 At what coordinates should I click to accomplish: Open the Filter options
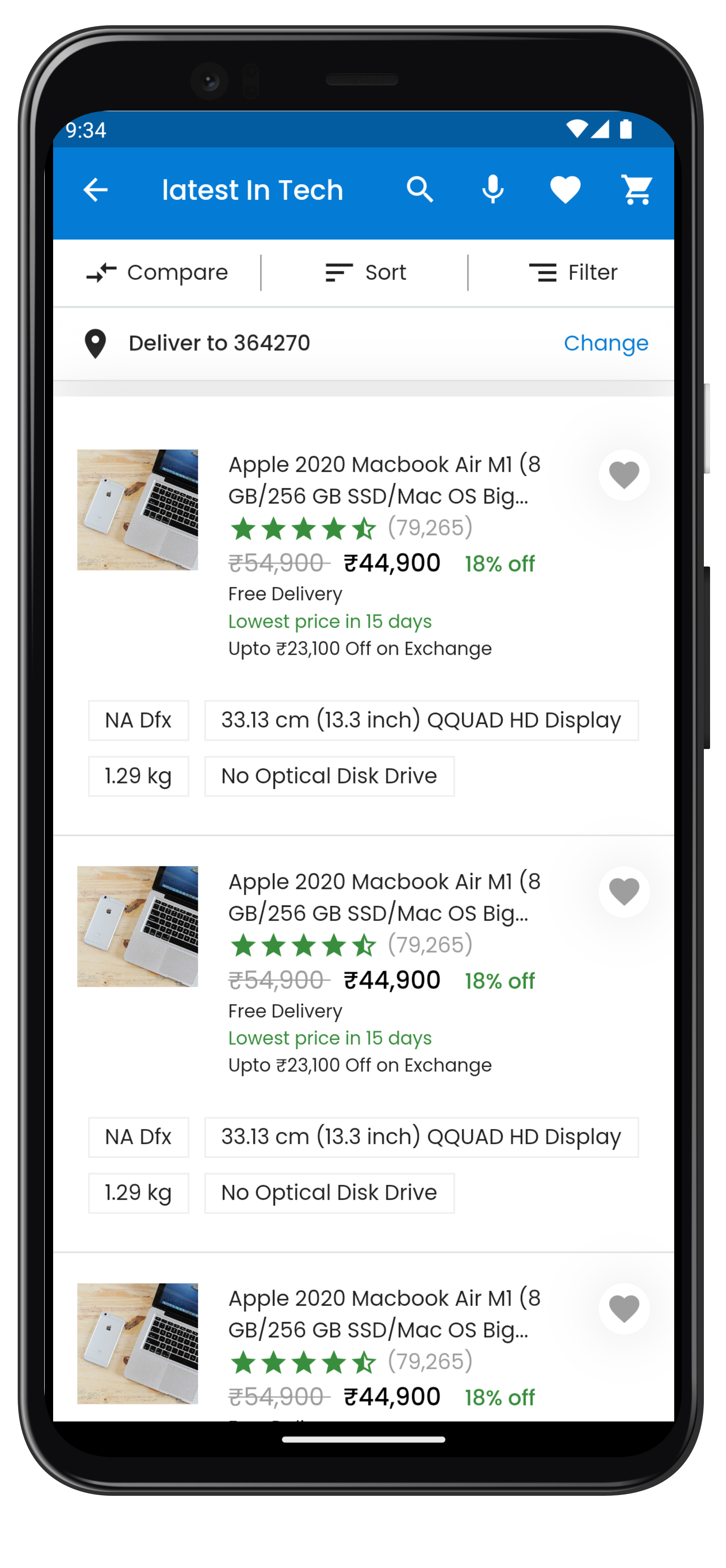click(x=573, y=273)
